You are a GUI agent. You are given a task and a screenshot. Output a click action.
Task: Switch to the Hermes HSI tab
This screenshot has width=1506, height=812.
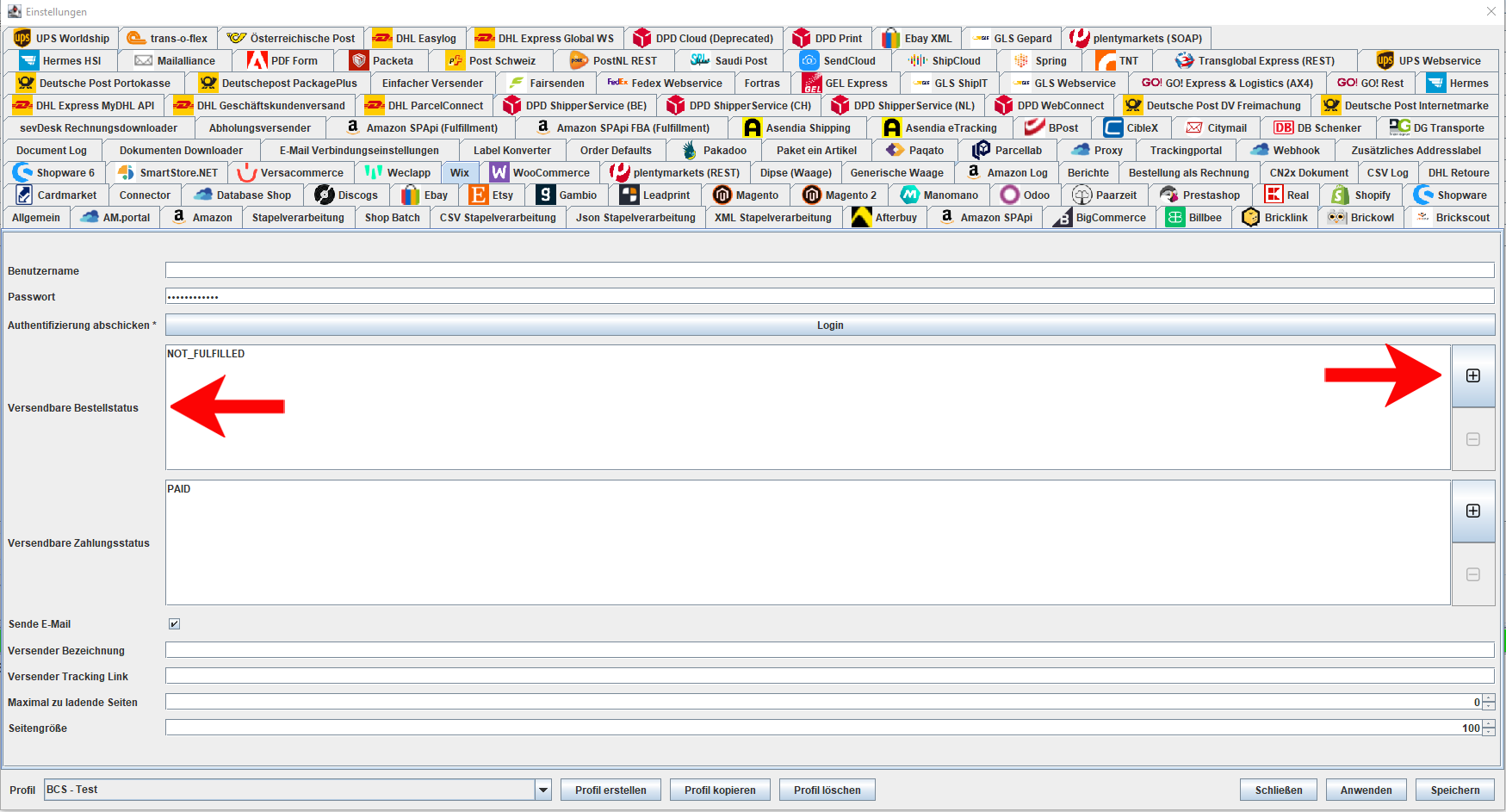[60, 60]
